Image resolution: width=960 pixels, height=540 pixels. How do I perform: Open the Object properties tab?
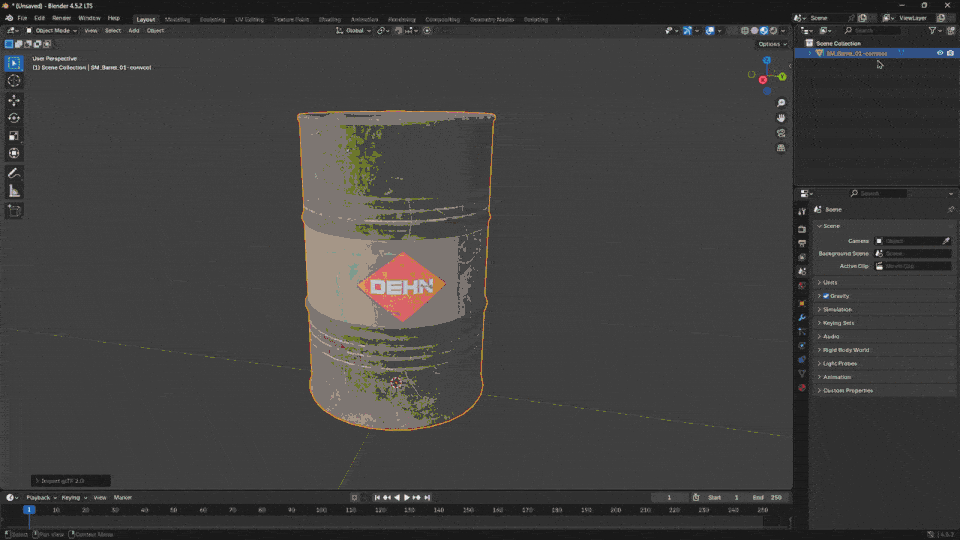point(802,303)
